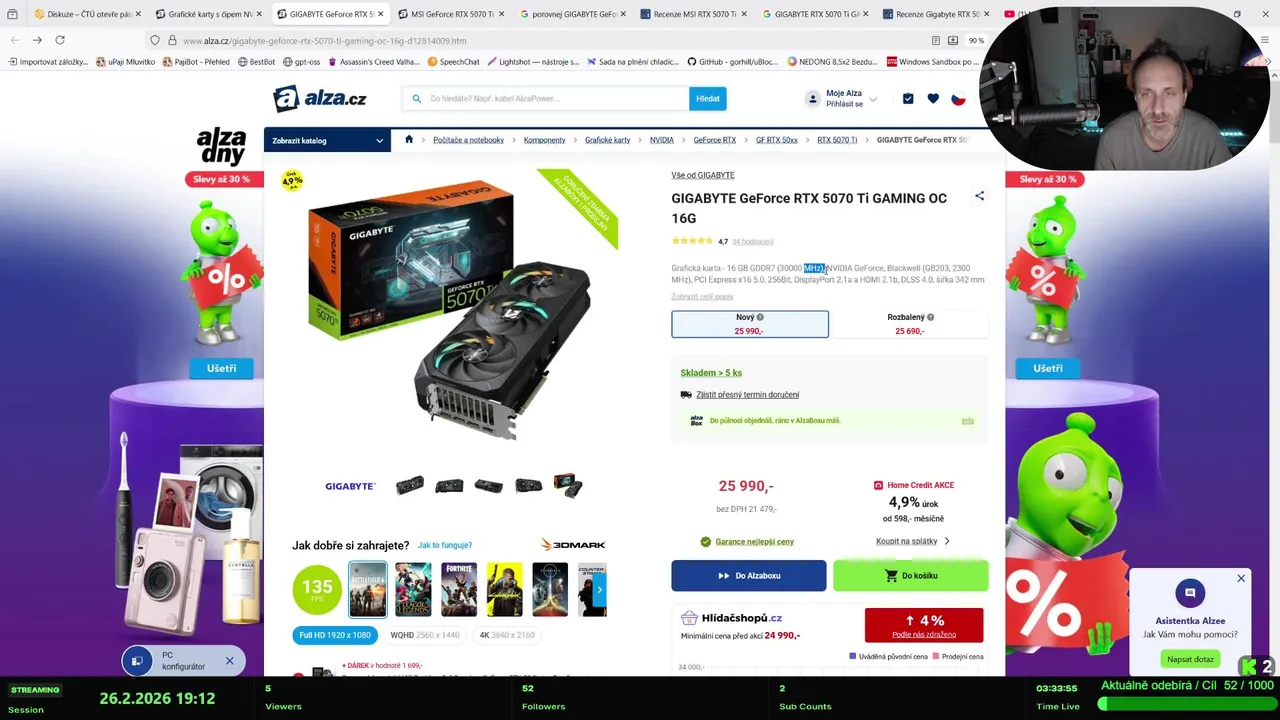Expand Zobrazit celý popis description link
Image resolution: width=1280 pixels, height=720 pixels.
pos(702,297)
